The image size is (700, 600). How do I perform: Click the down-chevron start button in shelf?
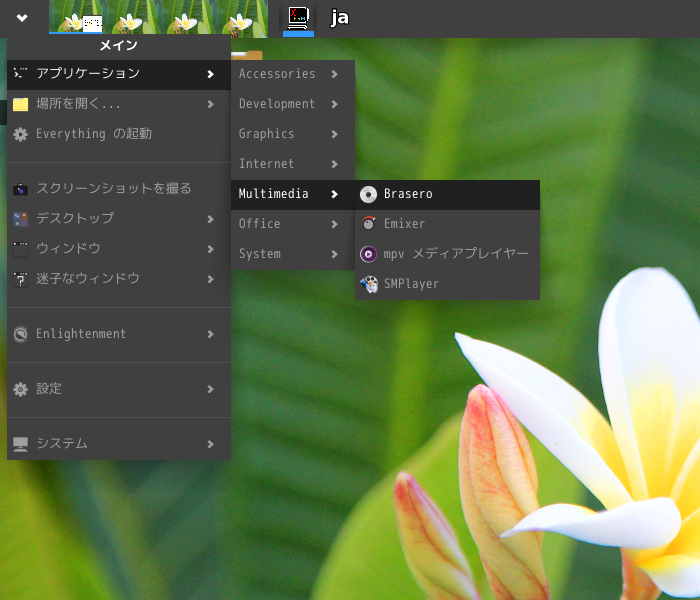(22, 18)
